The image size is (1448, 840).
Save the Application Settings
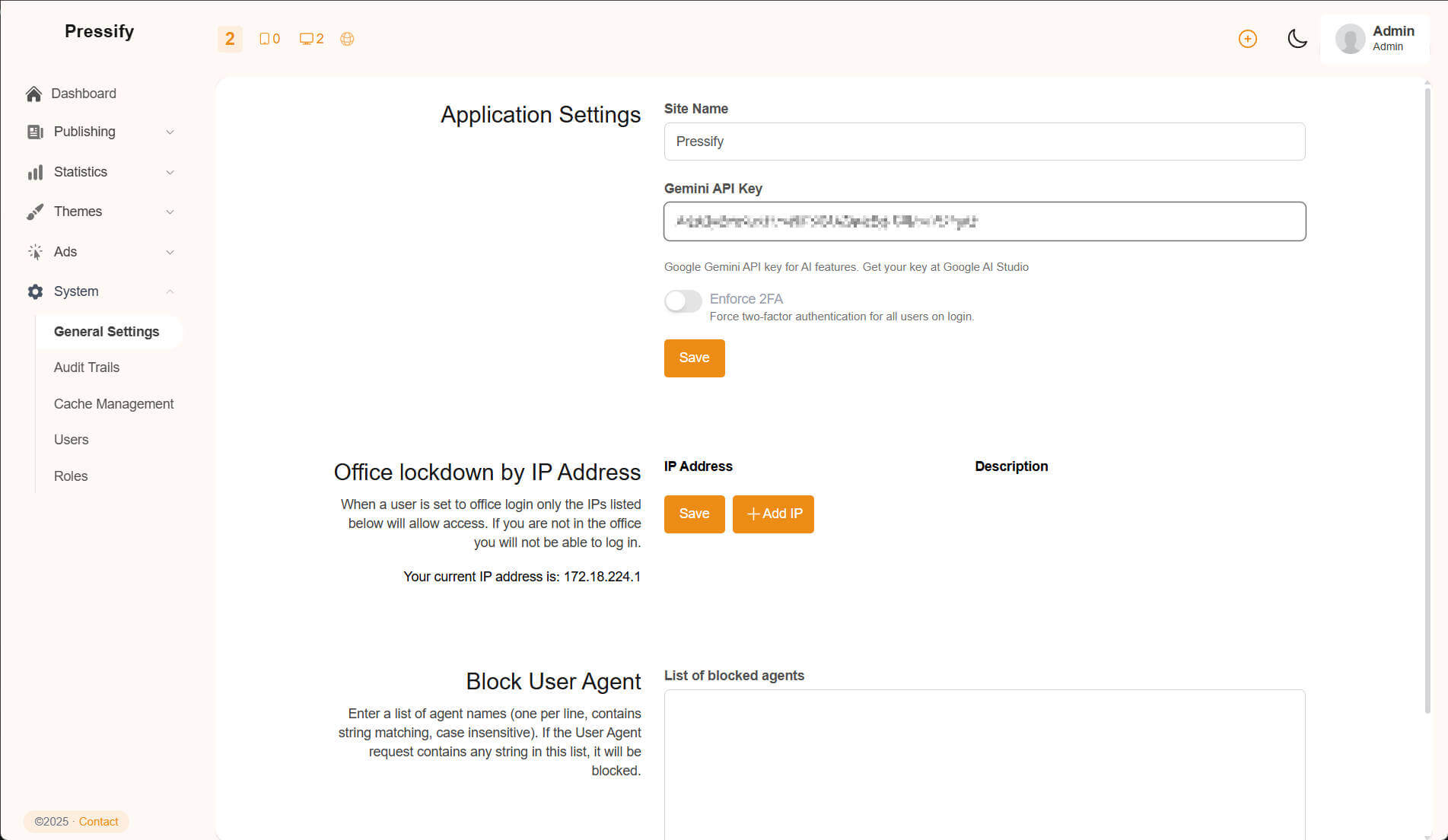tap(694, 358)
